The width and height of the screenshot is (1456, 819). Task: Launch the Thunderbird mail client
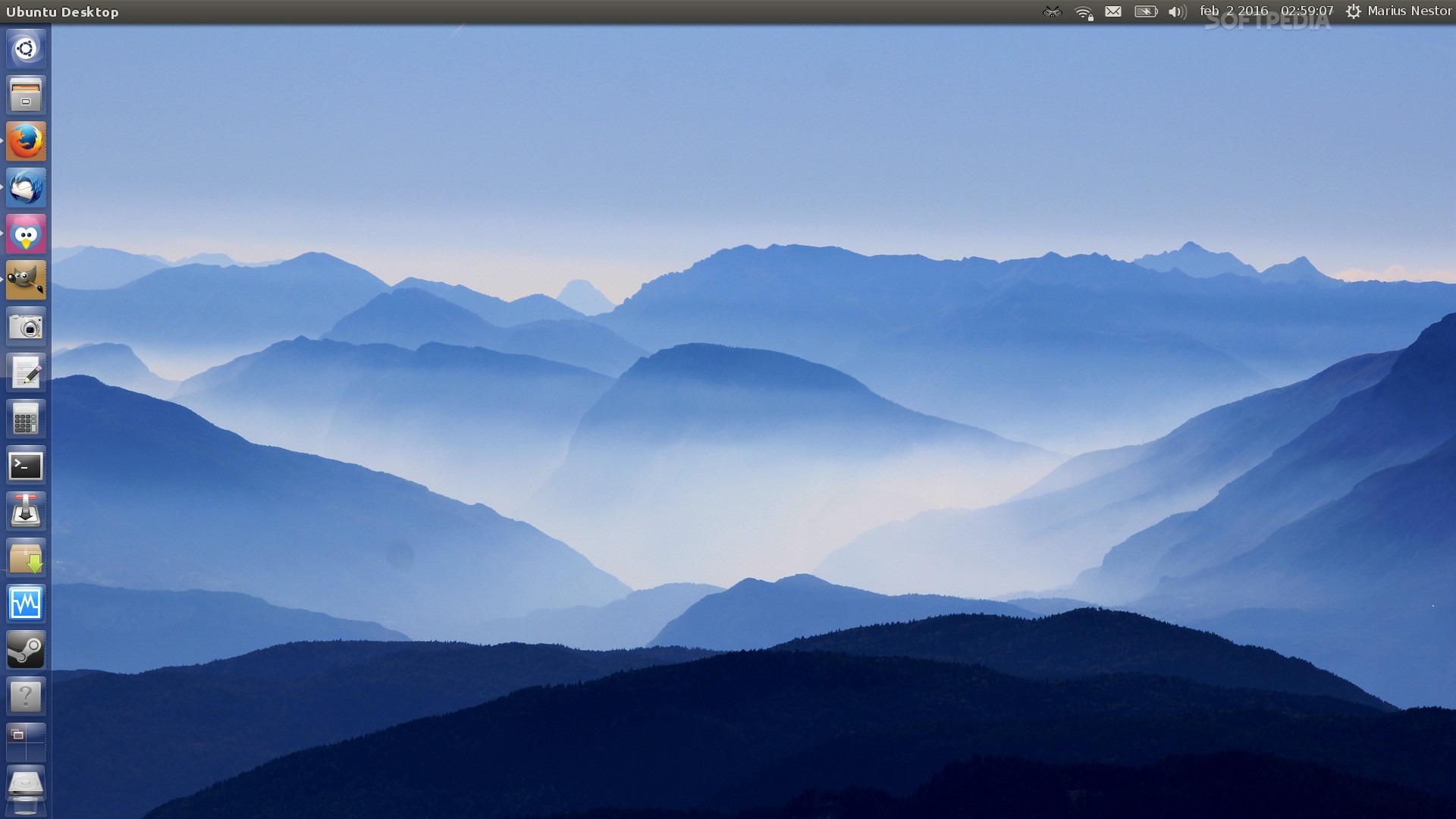coord(26,188)
